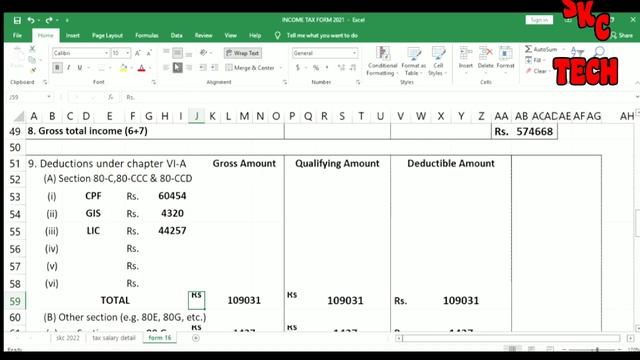The width and height of the screenshot is (640, 360).
Task: Open the File tab
Action: click(17, 36)
